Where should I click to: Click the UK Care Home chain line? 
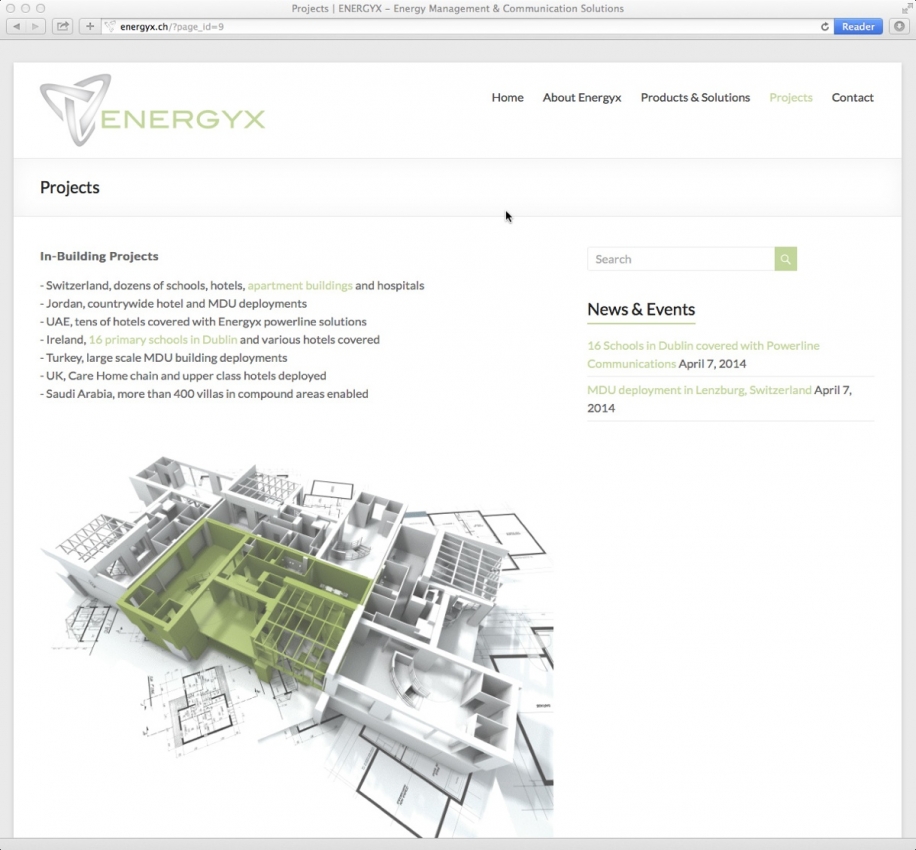pos(183,376)
